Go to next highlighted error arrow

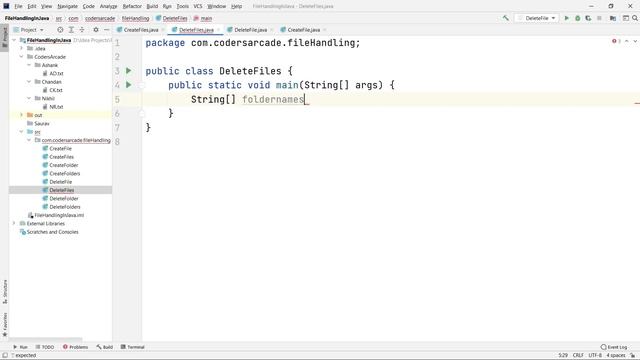635,41
